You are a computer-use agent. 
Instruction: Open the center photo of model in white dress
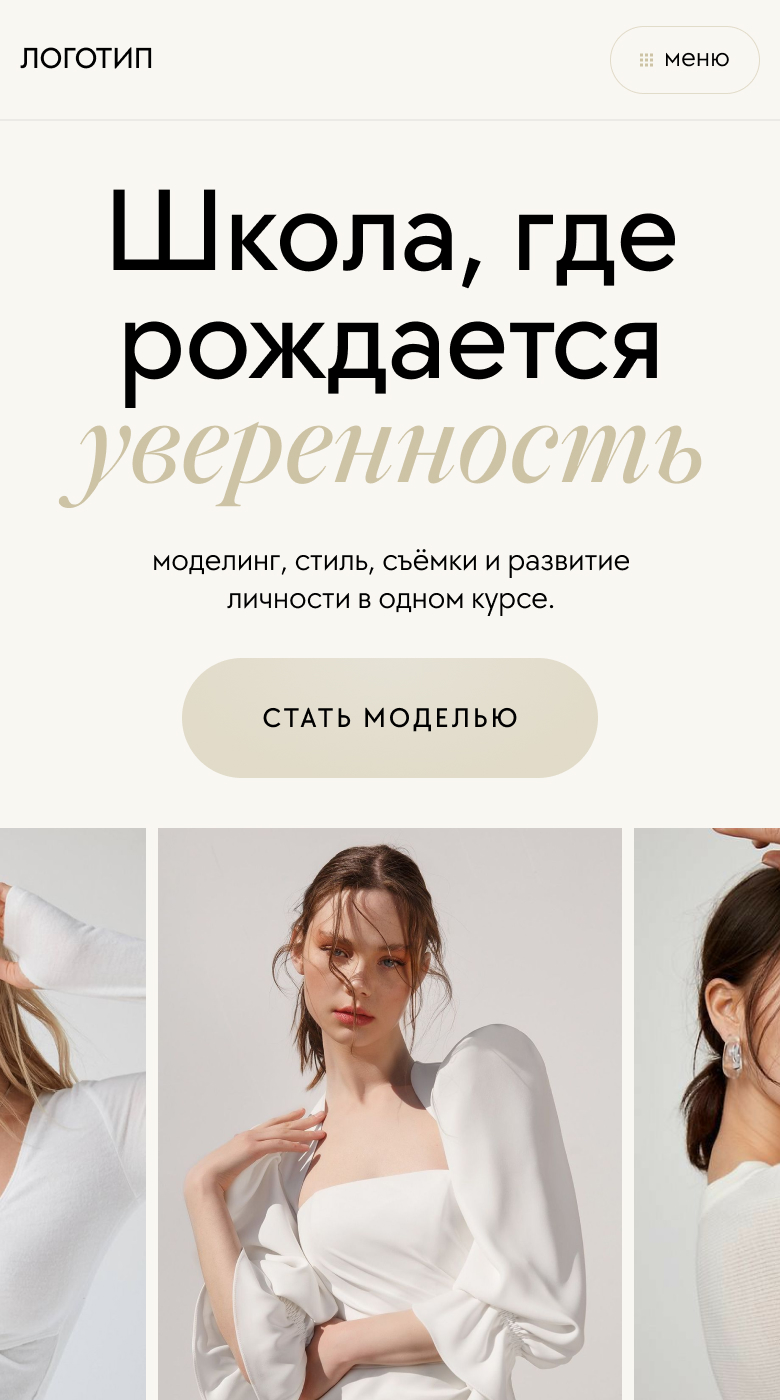point(390,1114)
